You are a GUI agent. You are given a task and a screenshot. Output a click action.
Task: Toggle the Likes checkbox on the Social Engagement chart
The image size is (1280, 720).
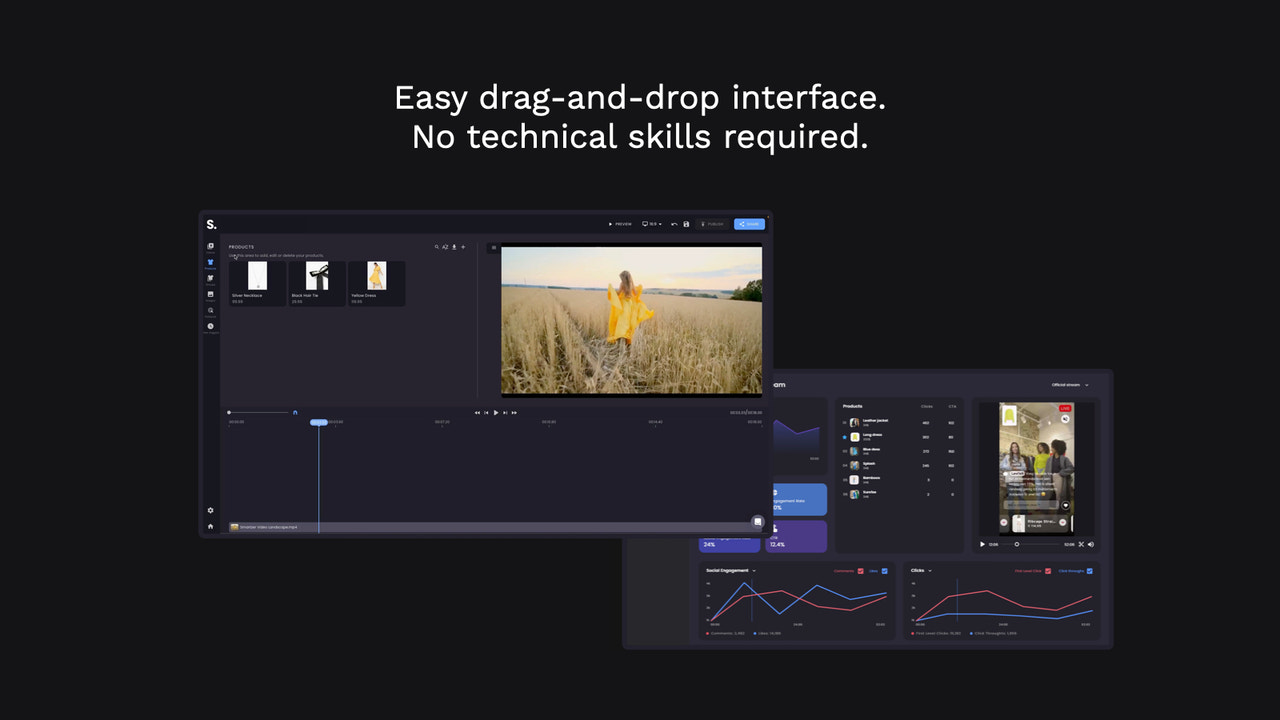click(885, 570)
